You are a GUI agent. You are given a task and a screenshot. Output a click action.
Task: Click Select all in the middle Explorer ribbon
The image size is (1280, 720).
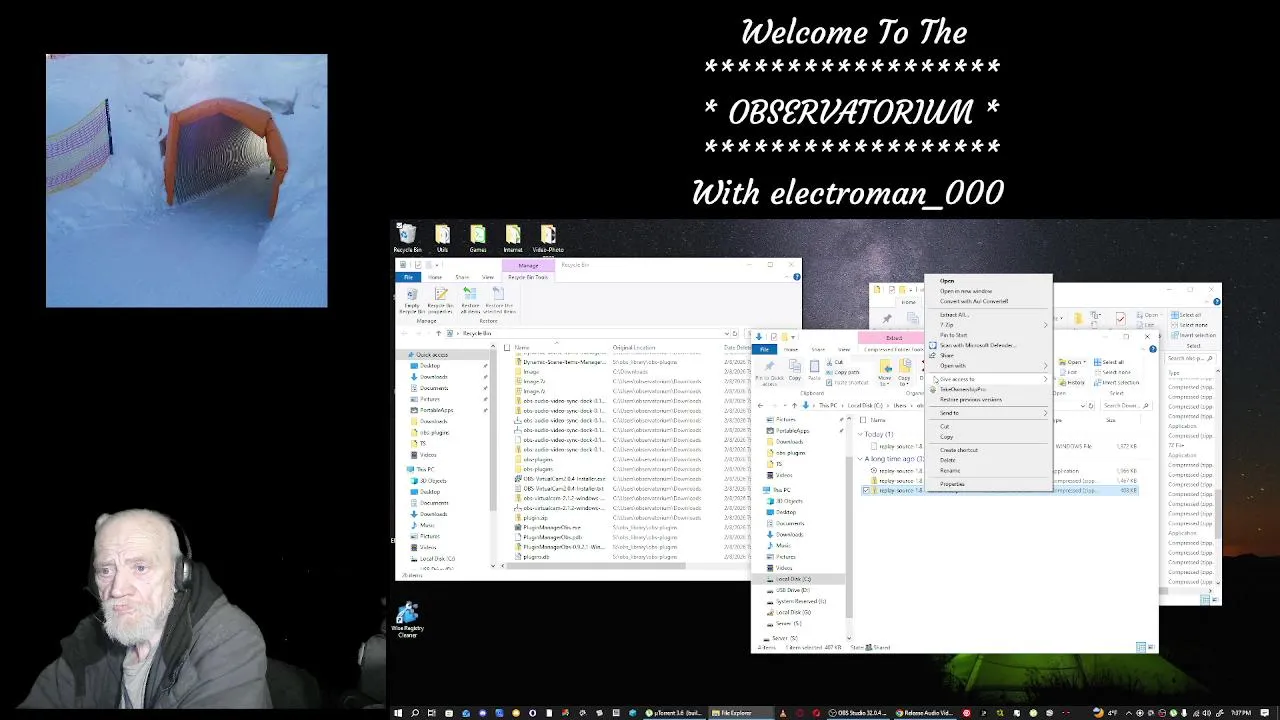(x=1109, y=362)
